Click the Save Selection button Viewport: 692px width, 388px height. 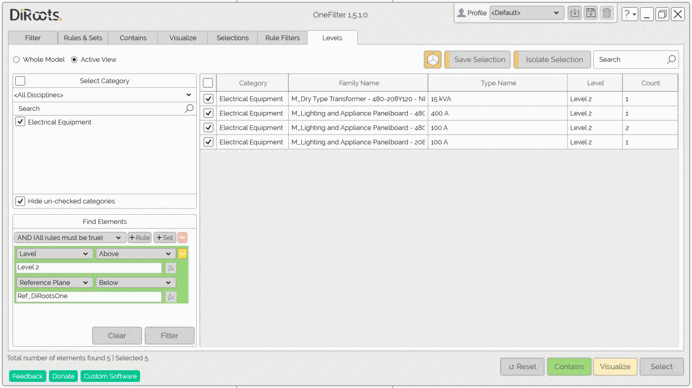[477, 60]
